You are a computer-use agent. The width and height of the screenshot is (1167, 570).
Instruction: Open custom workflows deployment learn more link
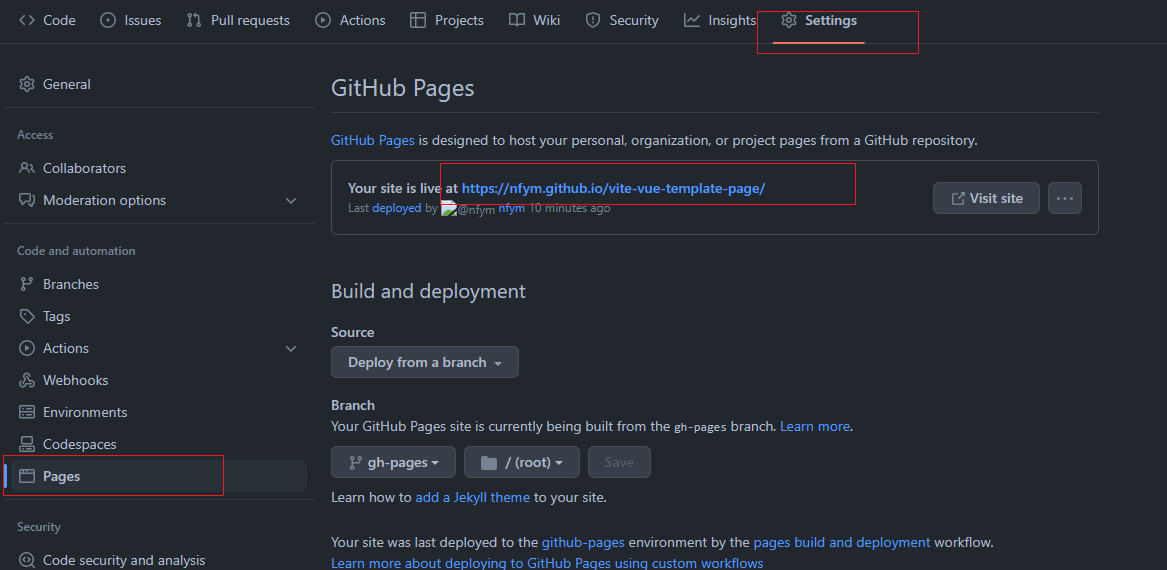pyautogui.click(x=547, y=563)
